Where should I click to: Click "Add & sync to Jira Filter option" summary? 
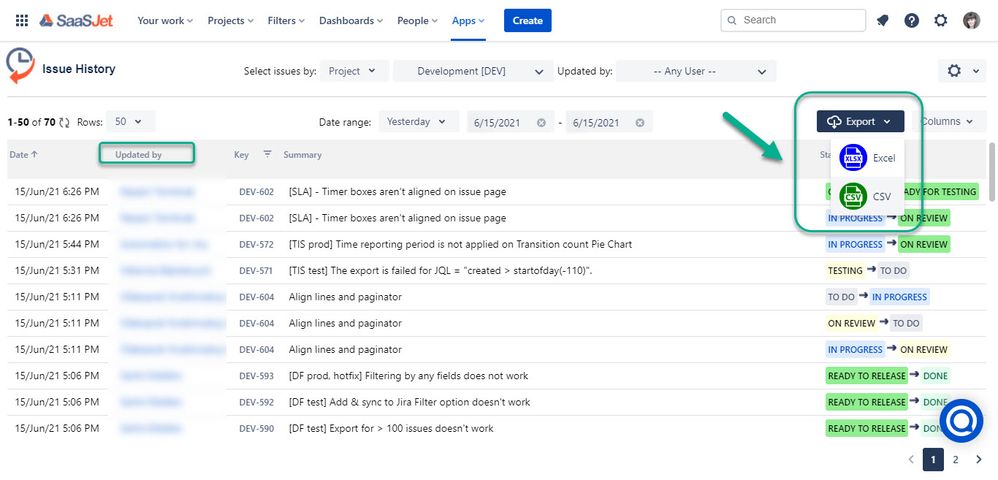pos(409,402)
